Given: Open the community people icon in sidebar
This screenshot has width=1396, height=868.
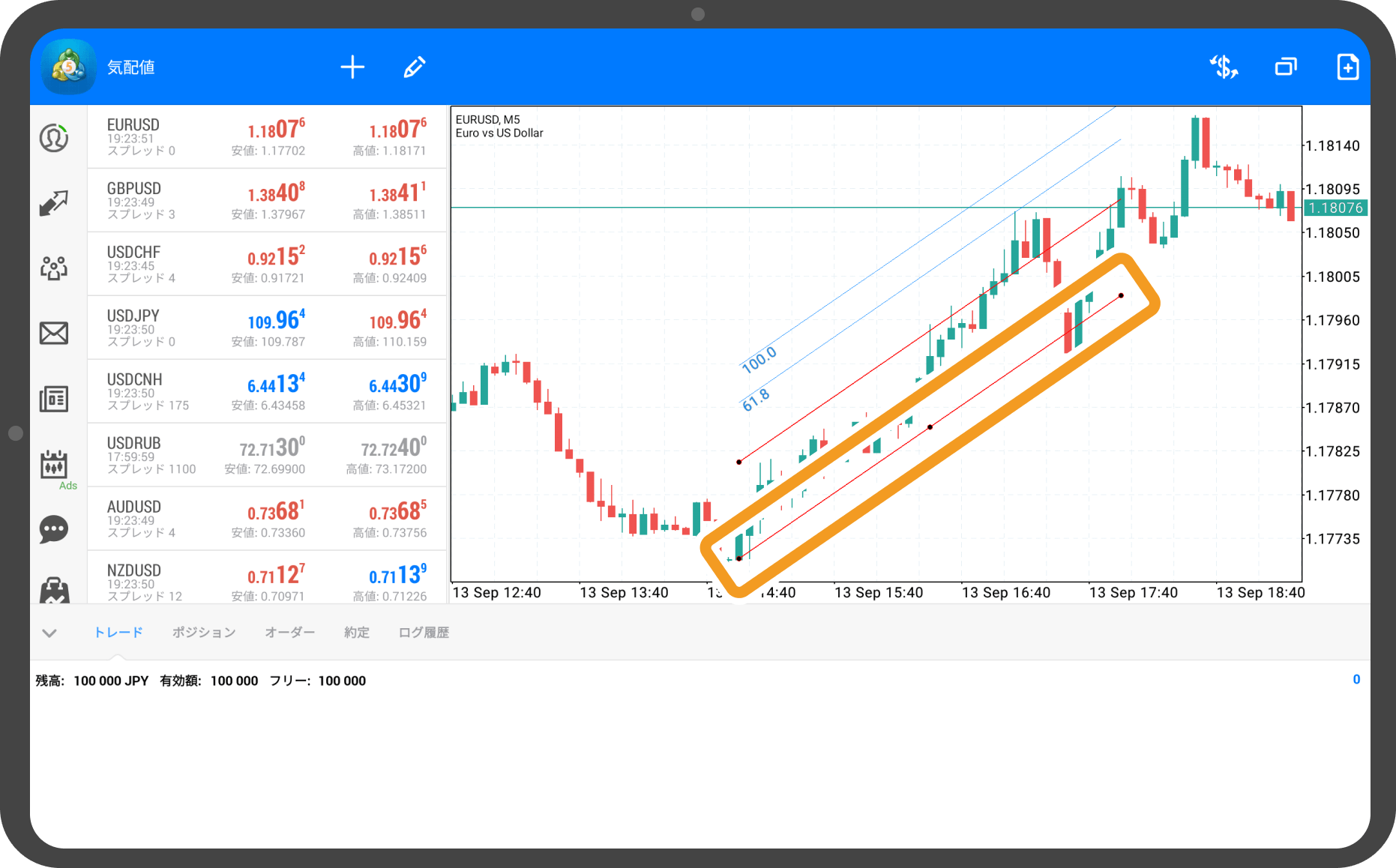Looking at the screenshot, I should coord(54,268).
